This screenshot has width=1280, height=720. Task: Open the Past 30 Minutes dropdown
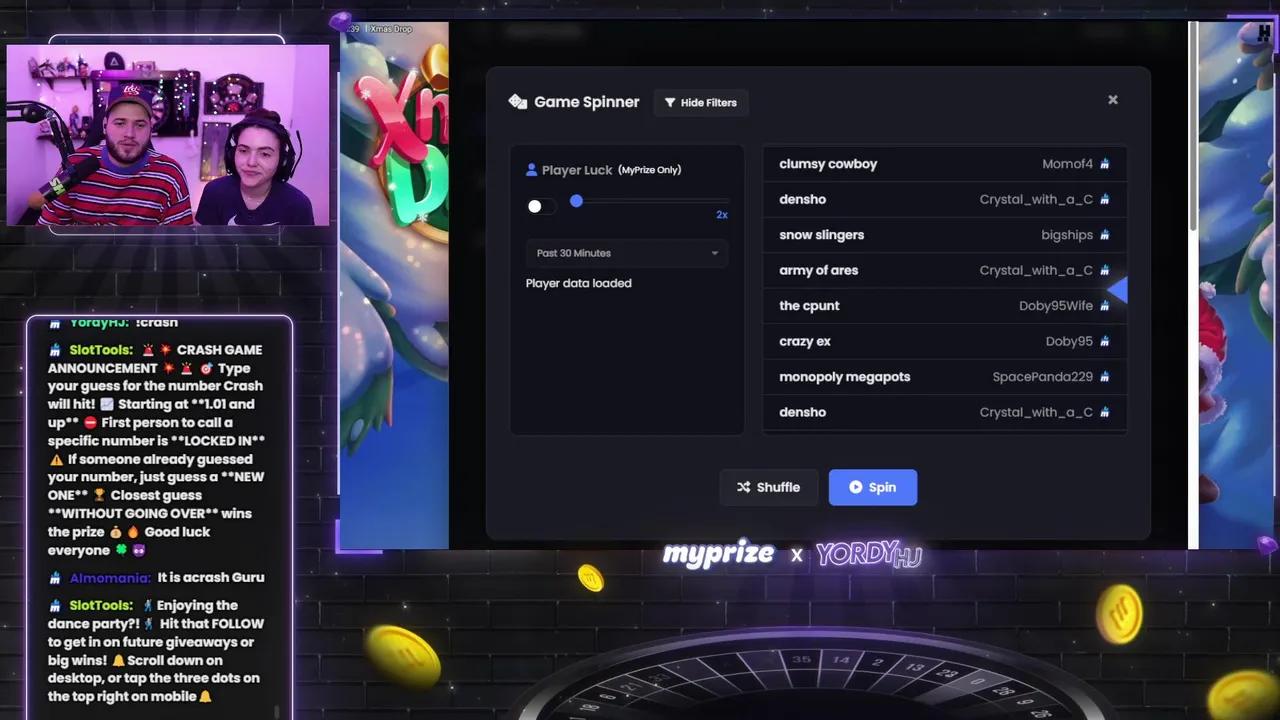tap(627, 253)
